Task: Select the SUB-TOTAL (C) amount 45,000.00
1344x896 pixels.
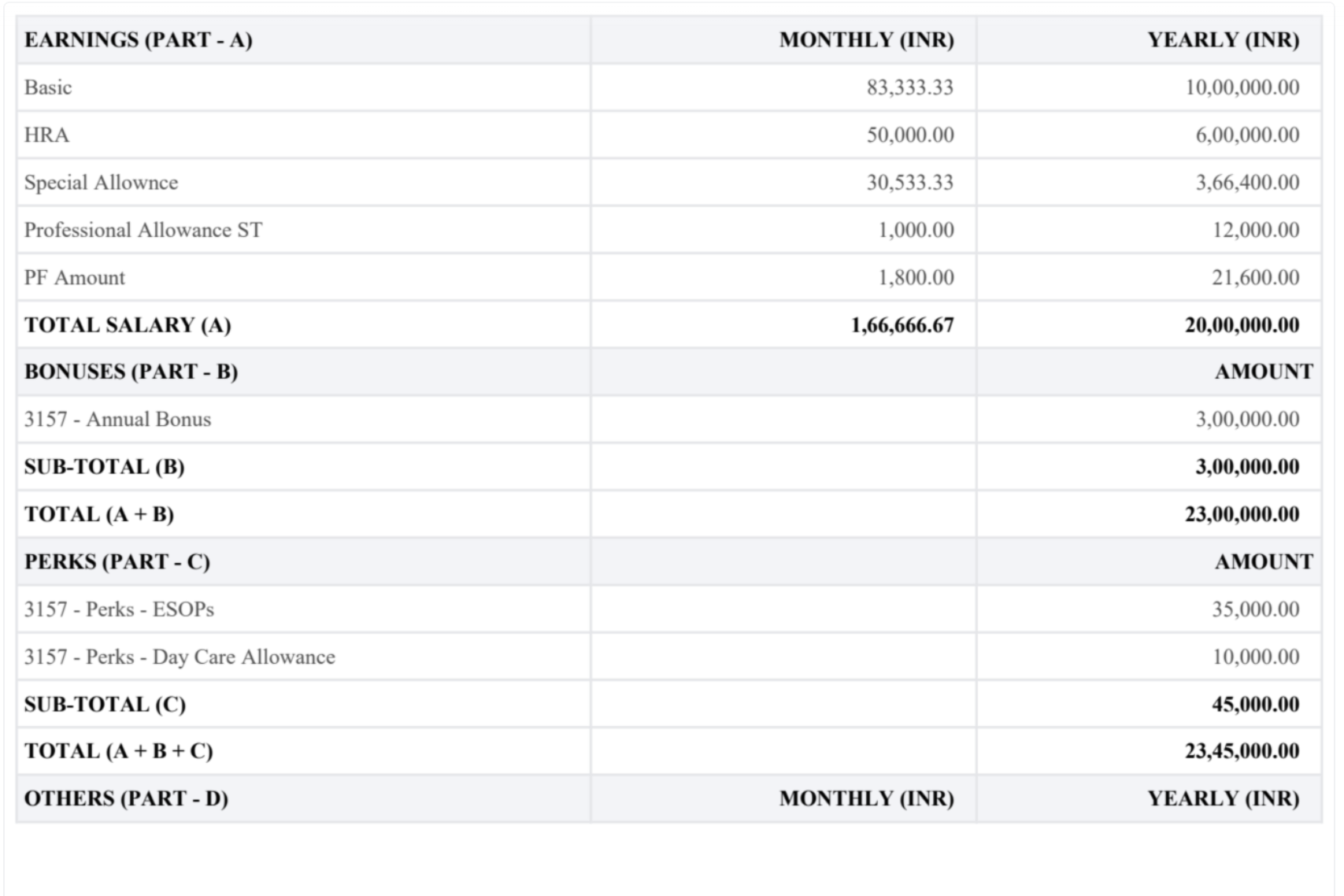Action: point(1255,704)
